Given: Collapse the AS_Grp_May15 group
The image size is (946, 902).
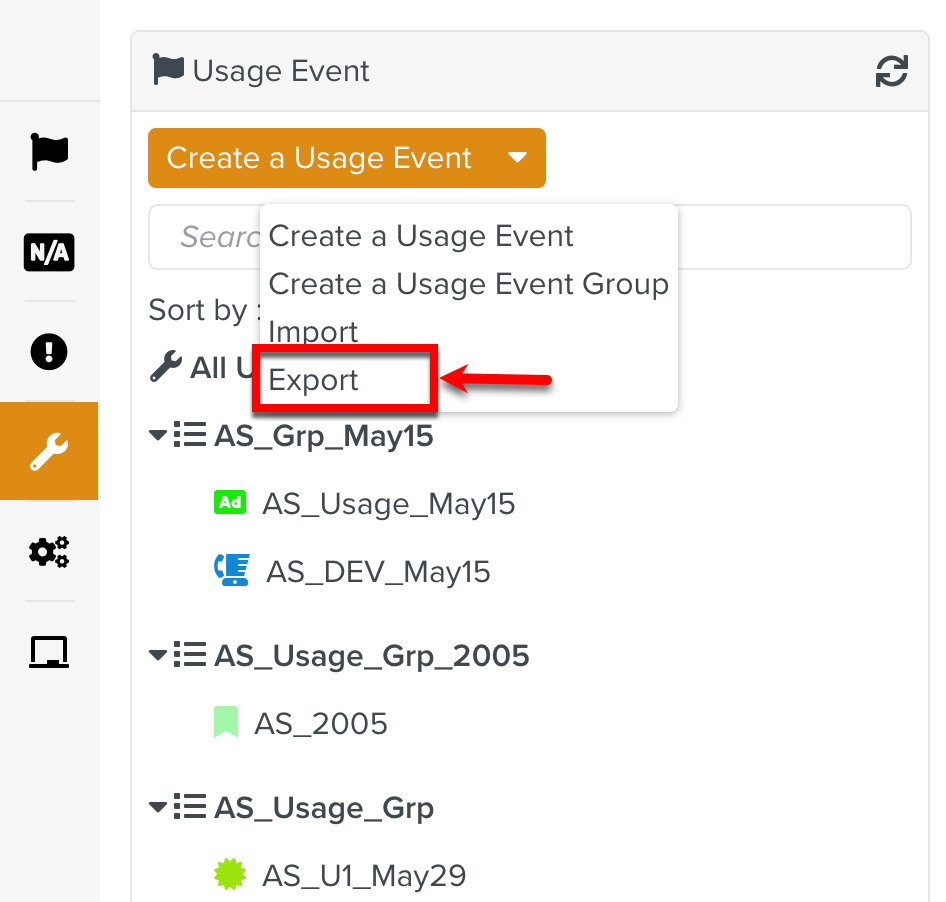Looking at the screenshot, I should (x=158, y=436).
